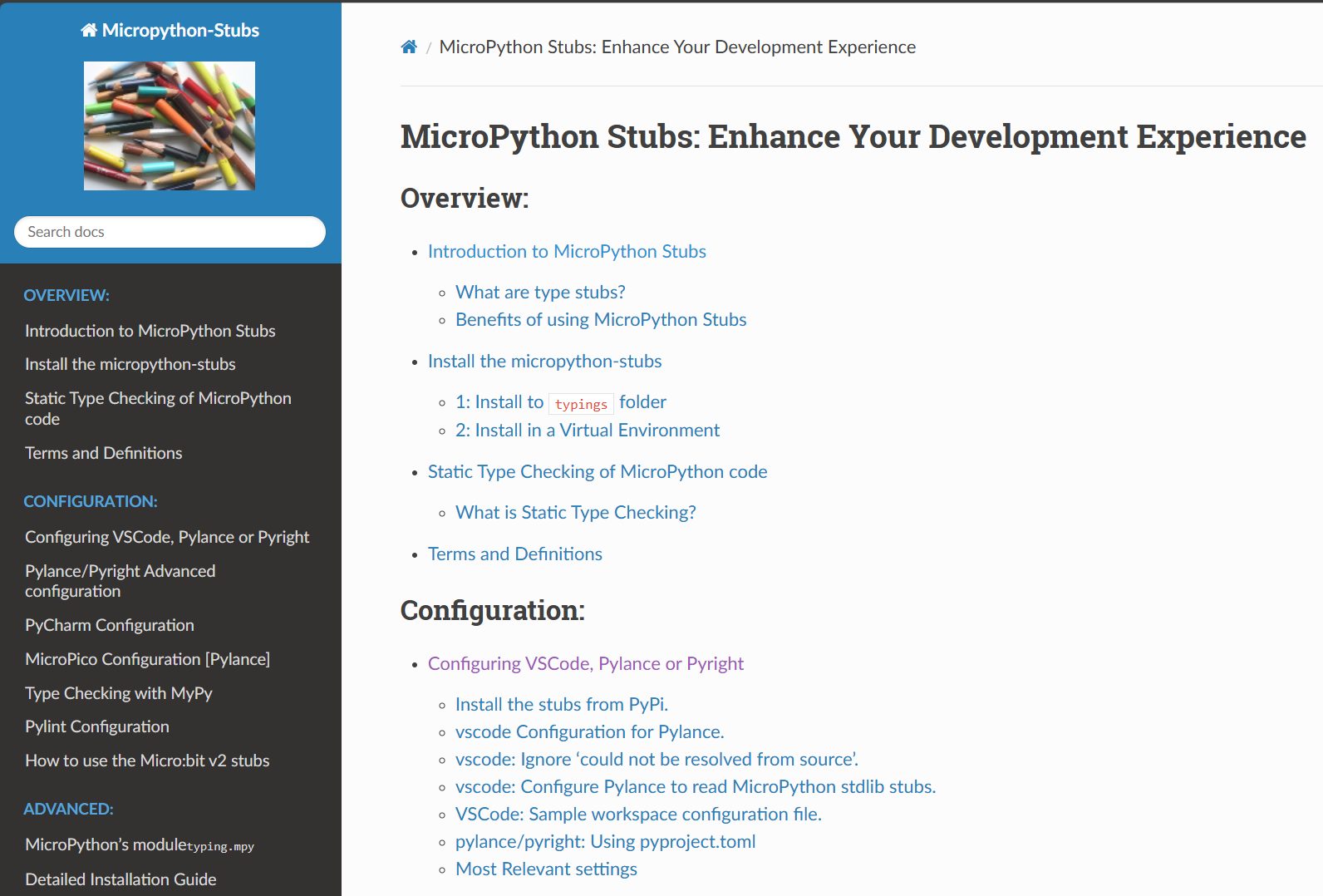This screenshot has width=1323, height=896.
Task: Focus the Search docs field
Action: [x=170, y=232]
